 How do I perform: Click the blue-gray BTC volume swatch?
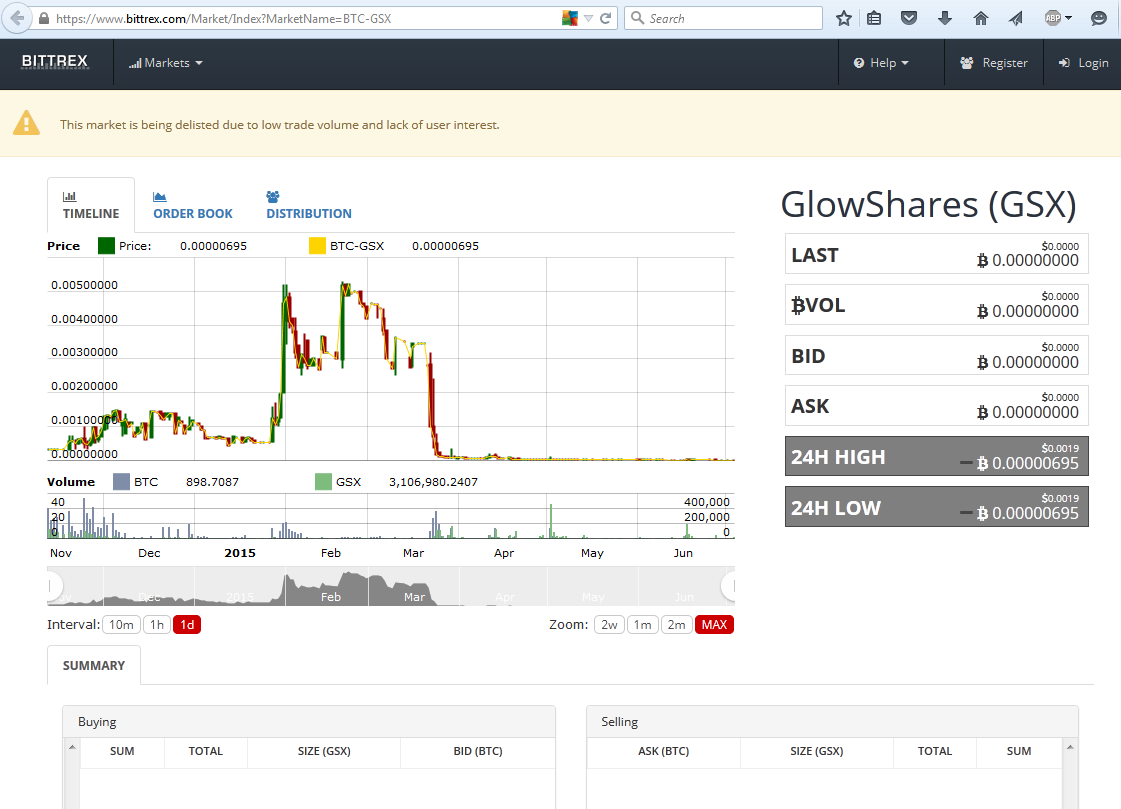pos(122,482)
